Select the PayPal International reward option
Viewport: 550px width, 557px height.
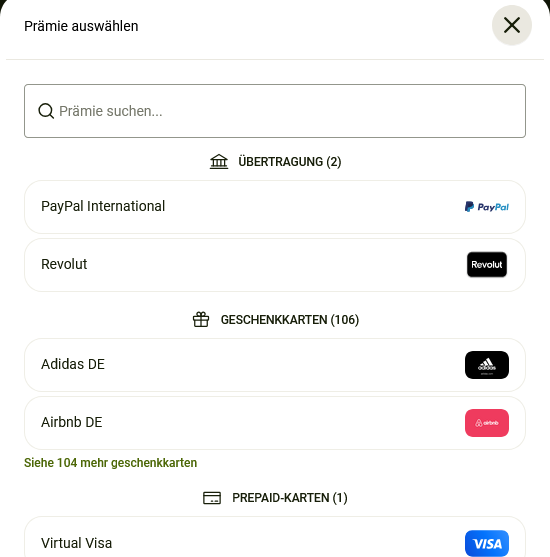[275, 207]
